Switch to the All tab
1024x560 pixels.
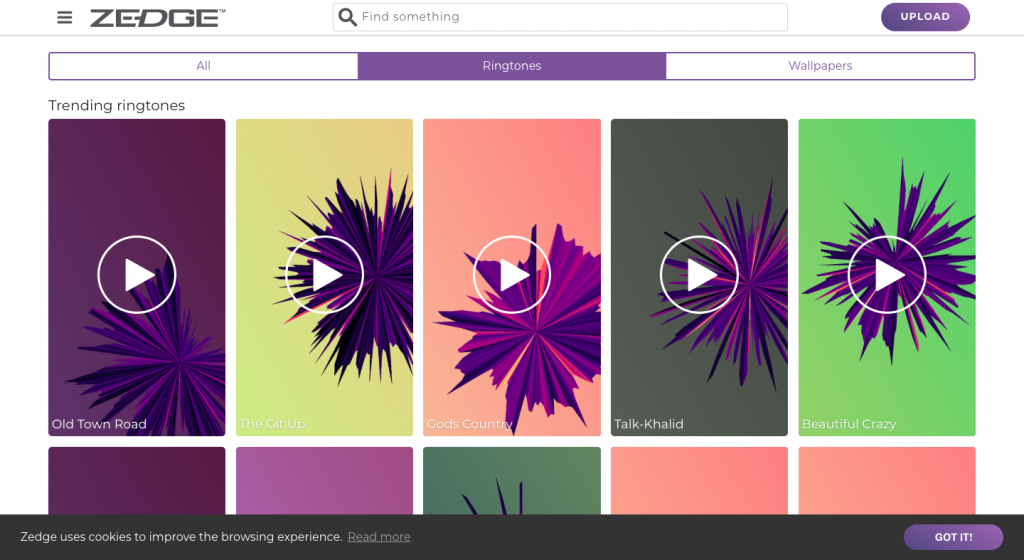[204, 66]
